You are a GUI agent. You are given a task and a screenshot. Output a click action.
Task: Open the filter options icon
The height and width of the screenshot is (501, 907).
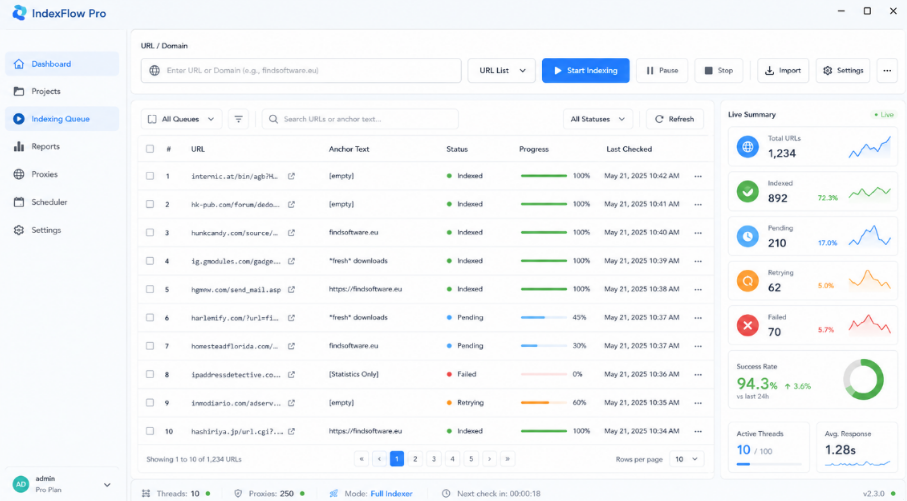[x=238, y=119]
